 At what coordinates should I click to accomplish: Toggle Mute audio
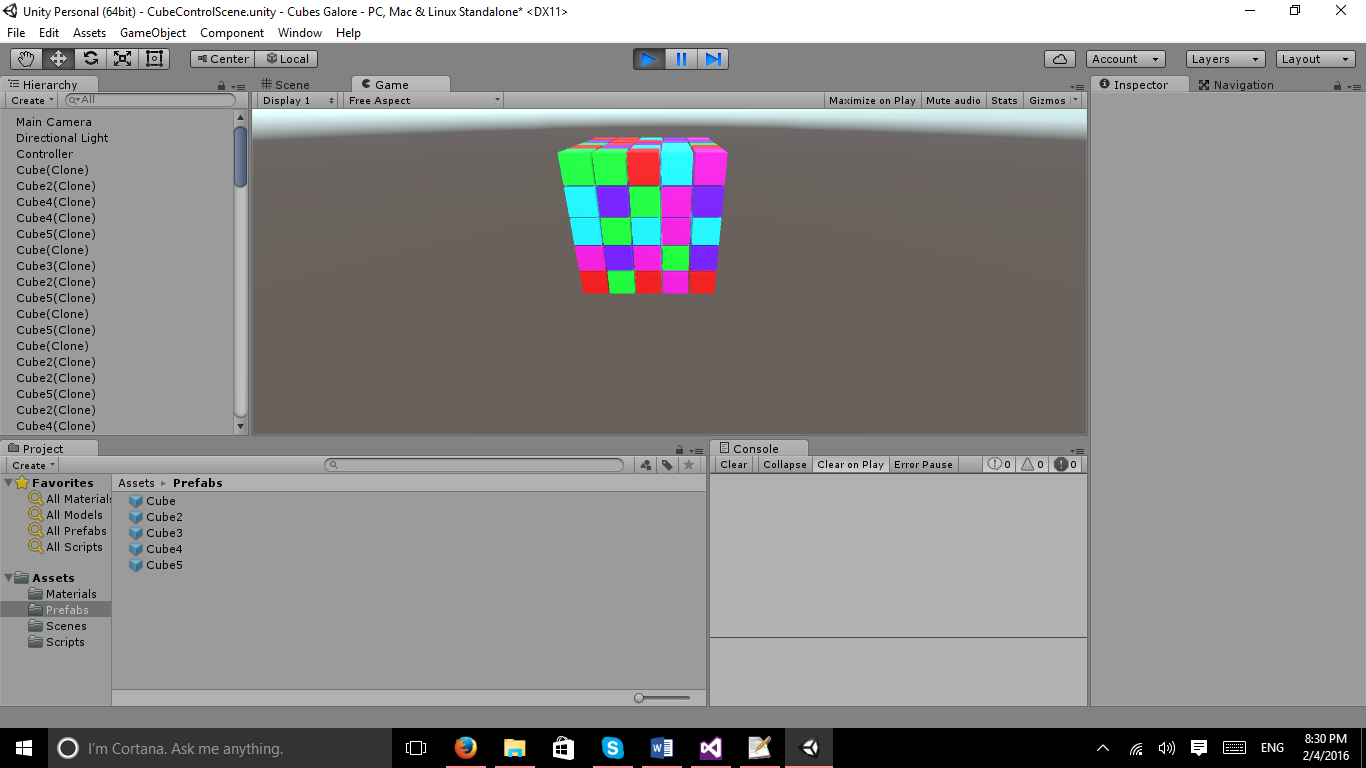pyautogui.click(x=953, y=101)
